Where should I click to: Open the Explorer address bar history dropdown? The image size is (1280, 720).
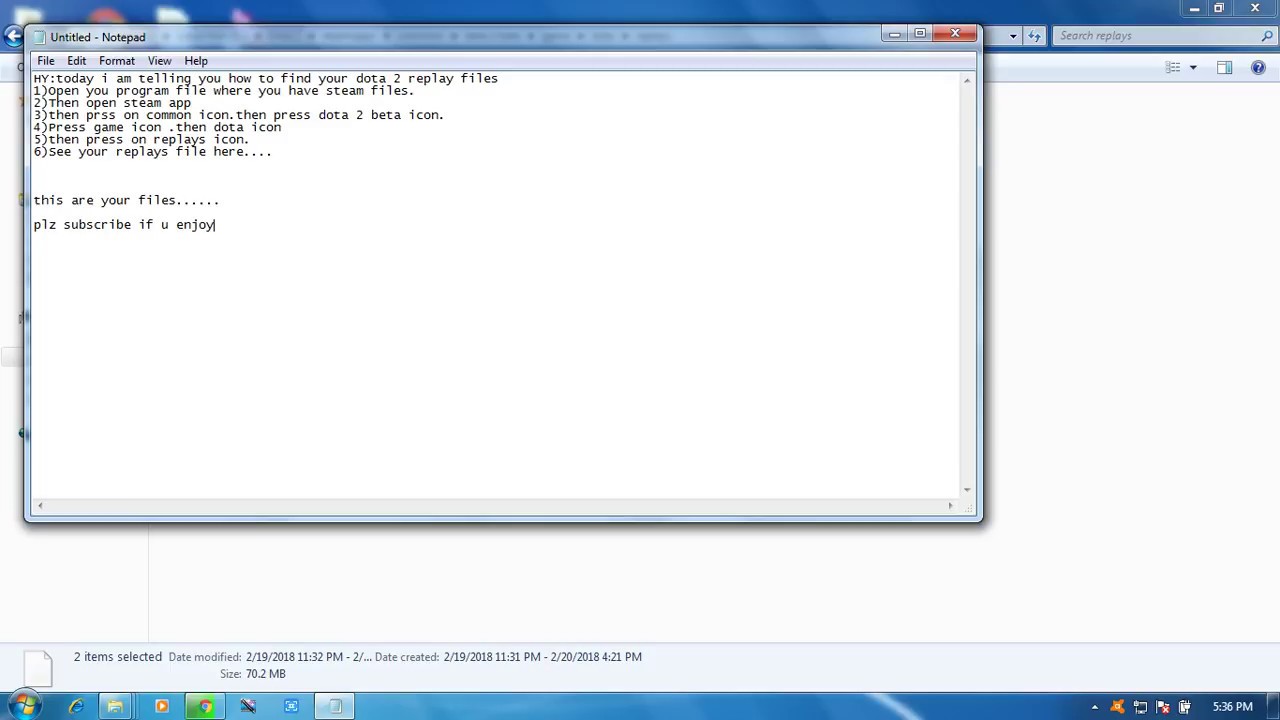pos(1013,36)
